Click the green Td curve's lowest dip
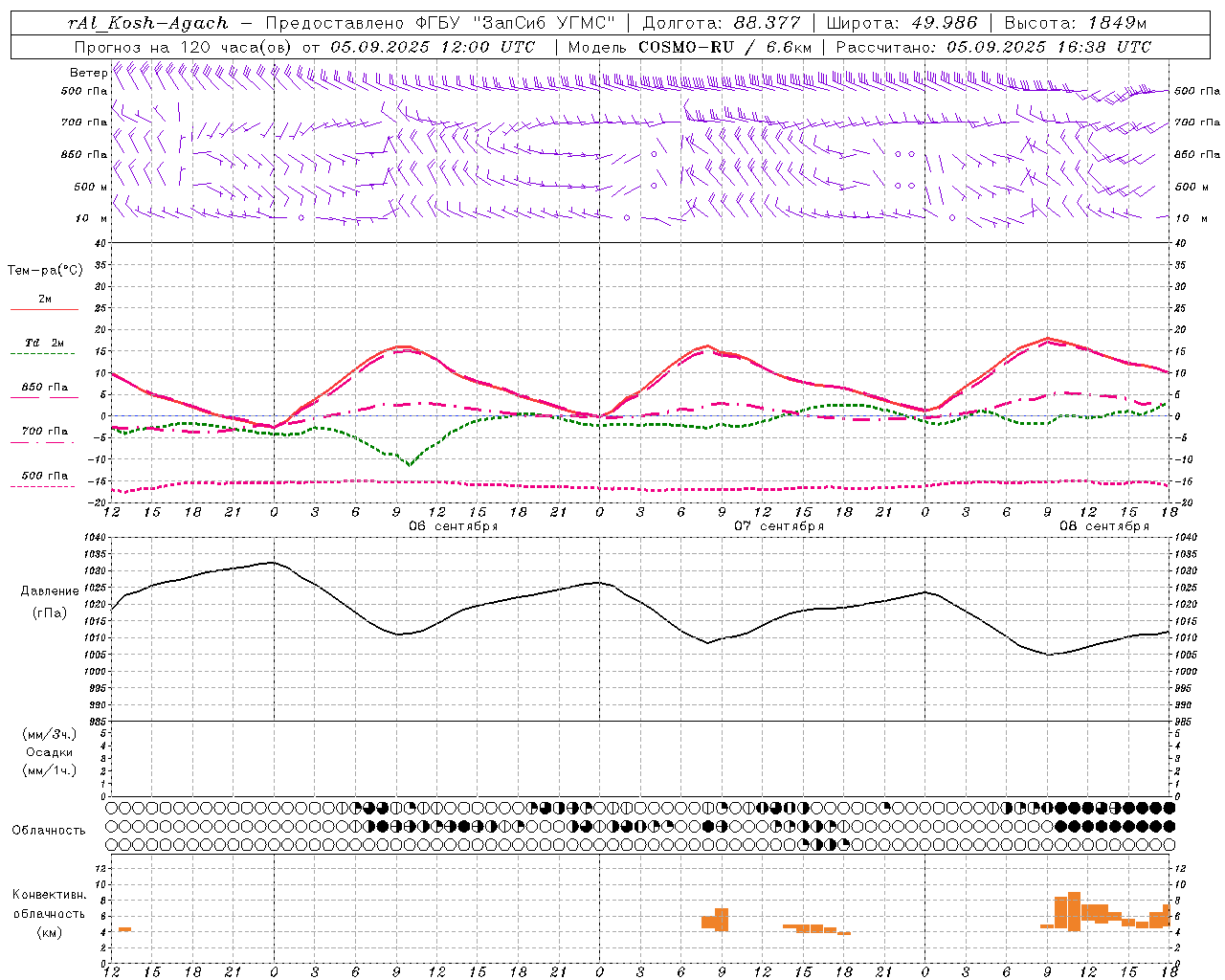This screenshot has height=980, width=1225. (x=410, y=465)
